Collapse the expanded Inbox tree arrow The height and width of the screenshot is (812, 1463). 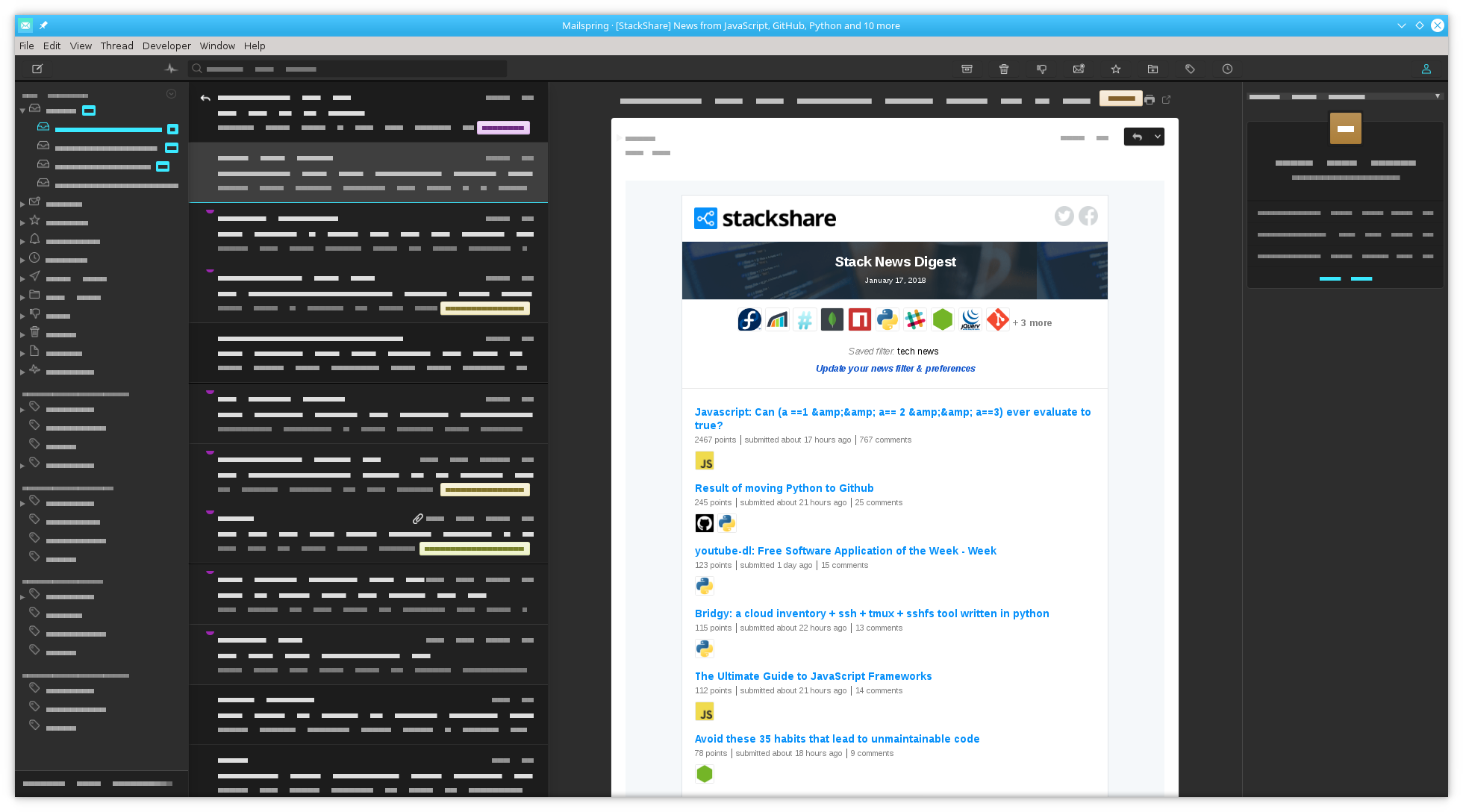point(22,110)
